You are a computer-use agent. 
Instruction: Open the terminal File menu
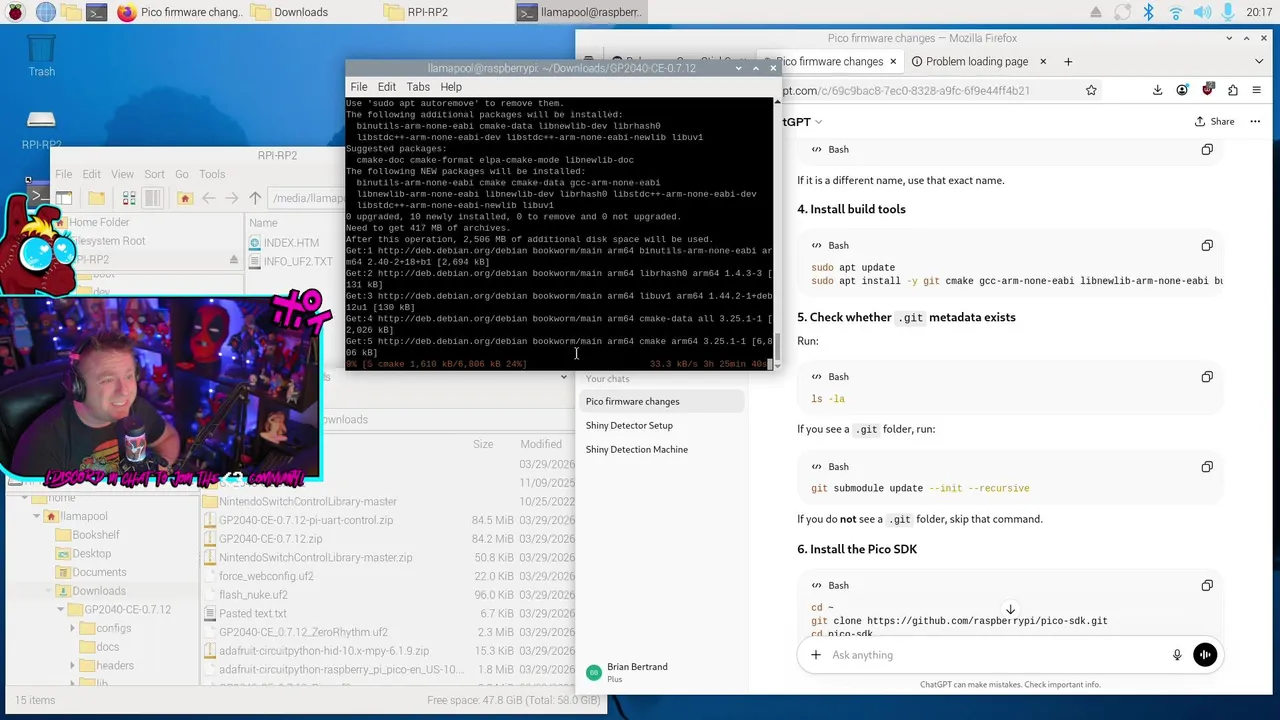point(358,87)
